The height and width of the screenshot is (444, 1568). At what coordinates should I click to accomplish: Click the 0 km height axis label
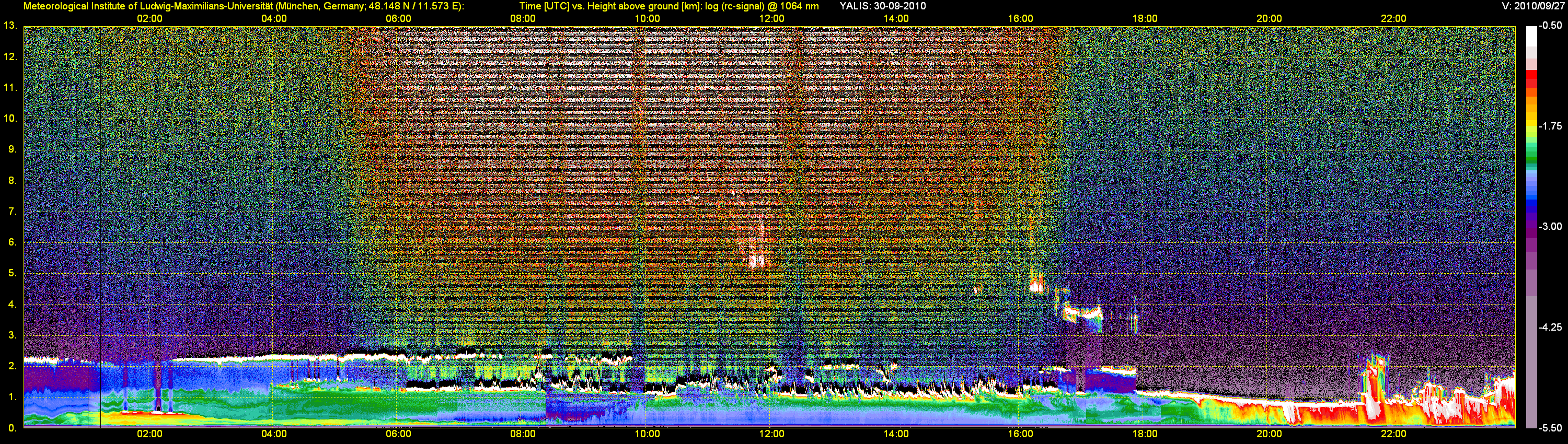click(12, 428)
